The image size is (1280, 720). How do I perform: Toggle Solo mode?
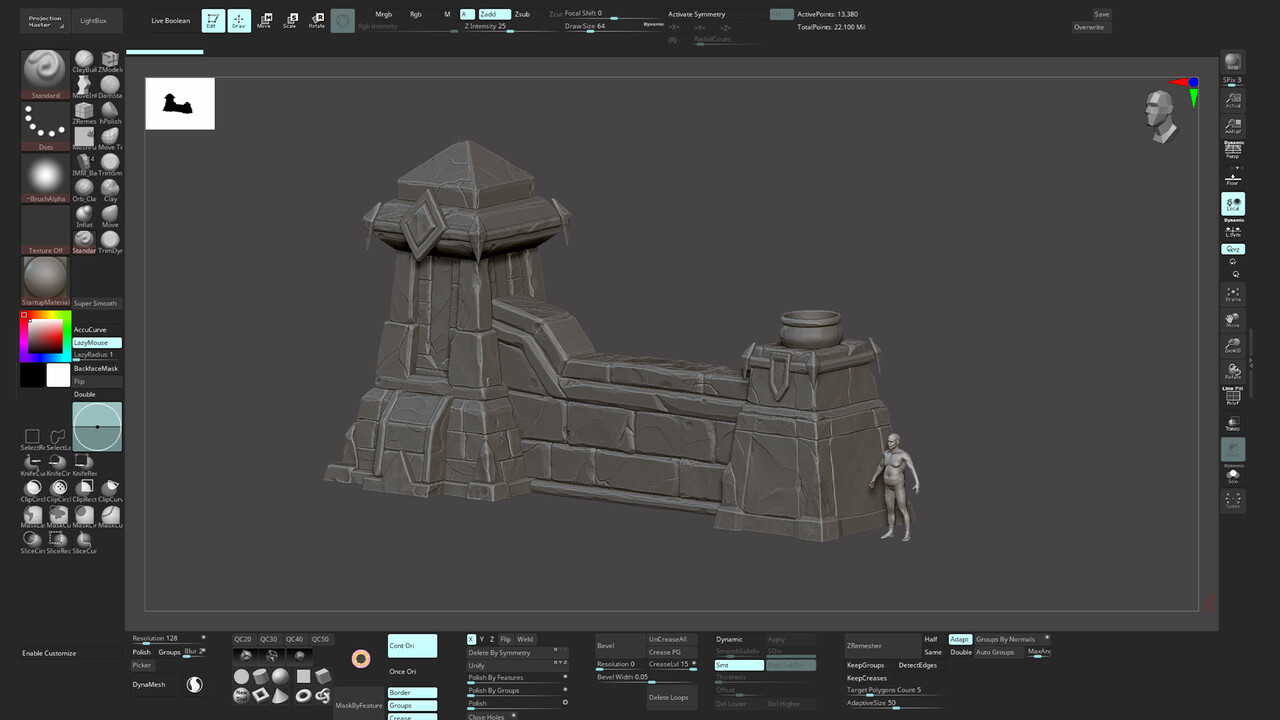click(x=1233, y=476)
